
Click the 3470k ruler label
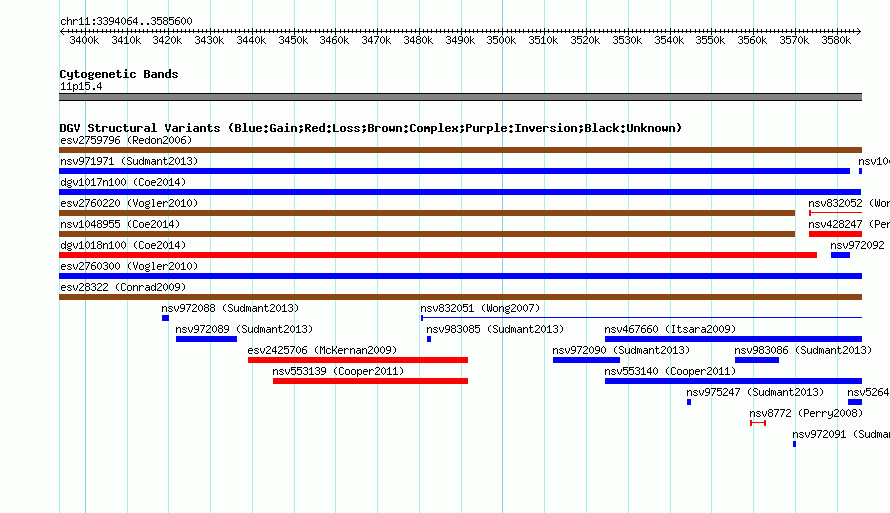tap(376, 40)
